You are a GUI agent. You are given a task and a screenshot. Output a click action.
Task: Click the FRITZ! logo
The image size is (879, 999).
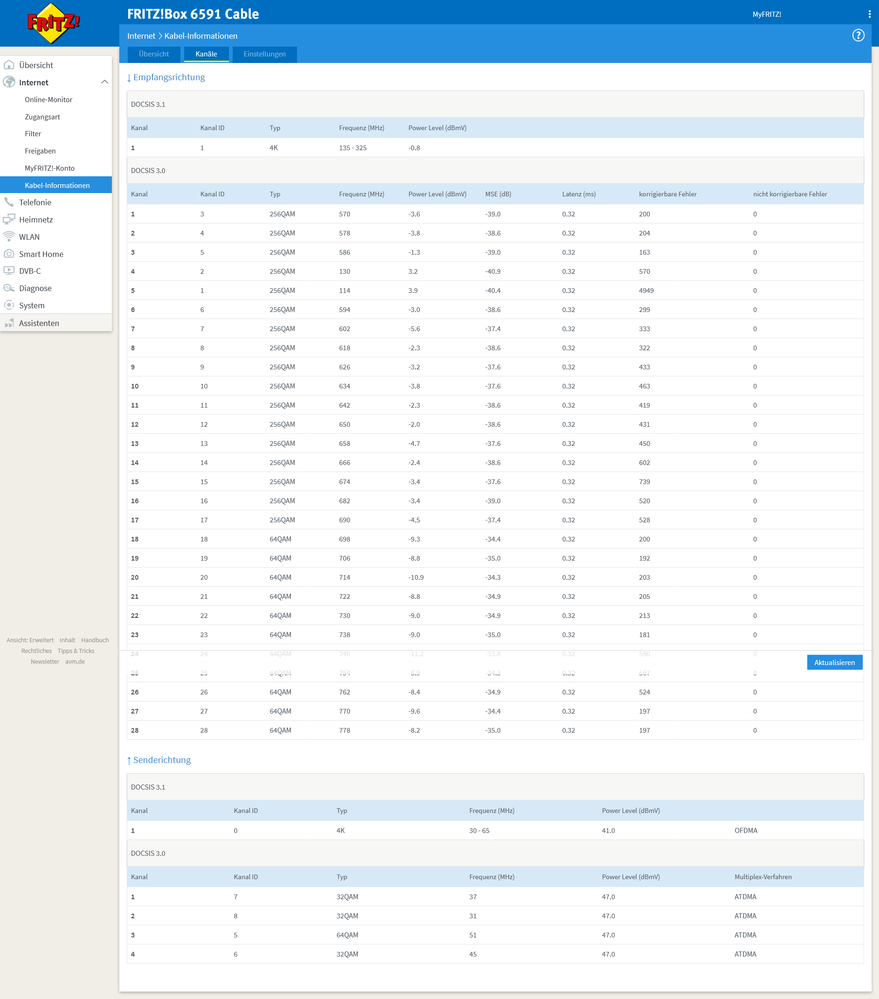point(52,22)
